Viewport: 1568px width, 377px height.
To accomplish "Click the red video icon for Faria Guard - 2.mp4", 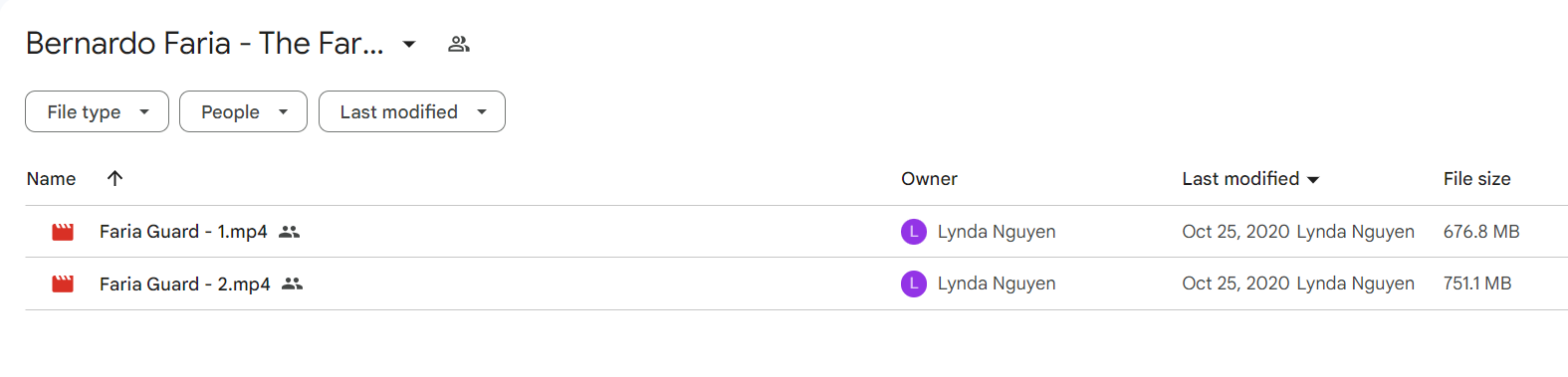I will coord(63,283).
